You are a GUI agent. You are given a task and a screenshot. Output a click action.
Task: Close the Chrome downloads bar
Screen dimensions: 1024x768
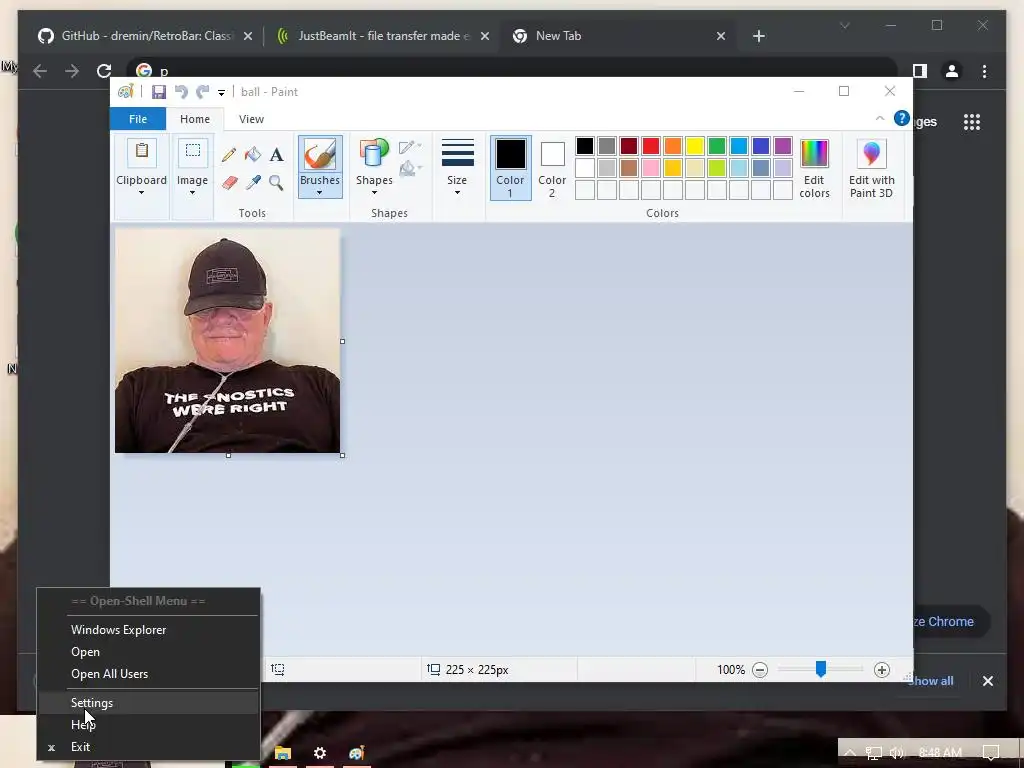(987, 680)
